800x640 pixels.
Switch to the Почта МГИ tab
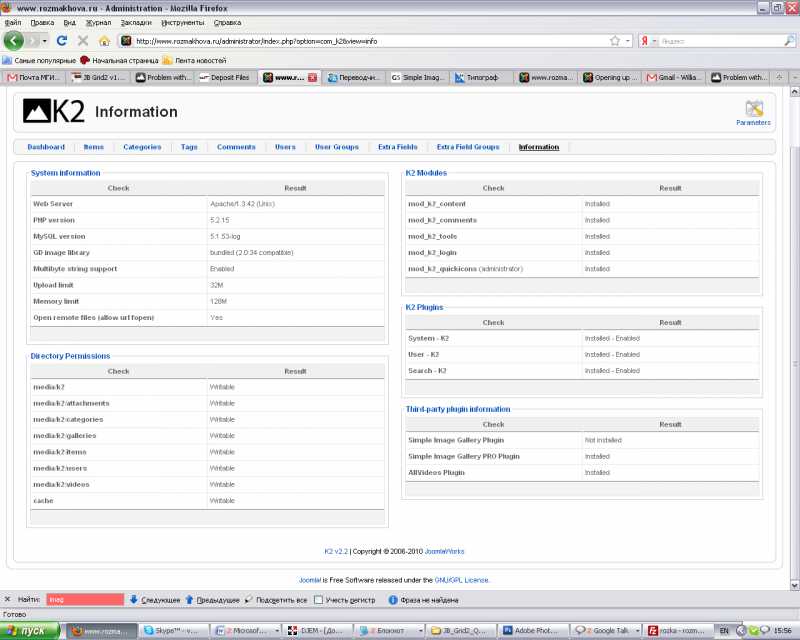(34, 78)
